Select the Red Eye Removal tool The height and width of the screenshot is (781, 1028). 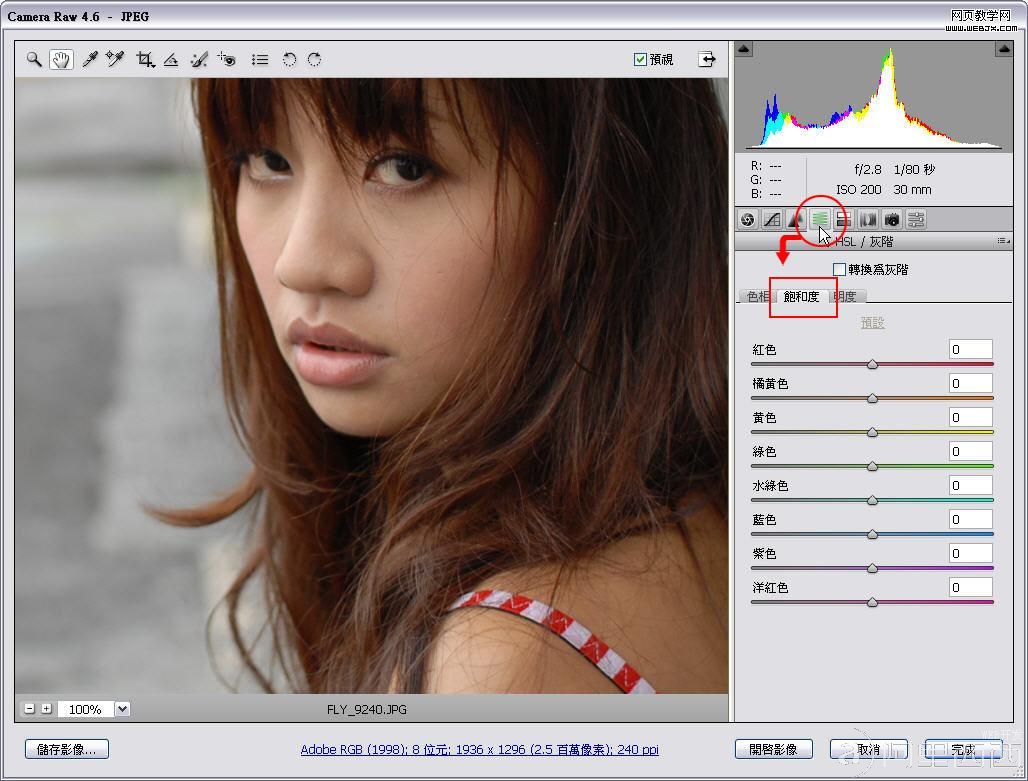click(227, 60)
